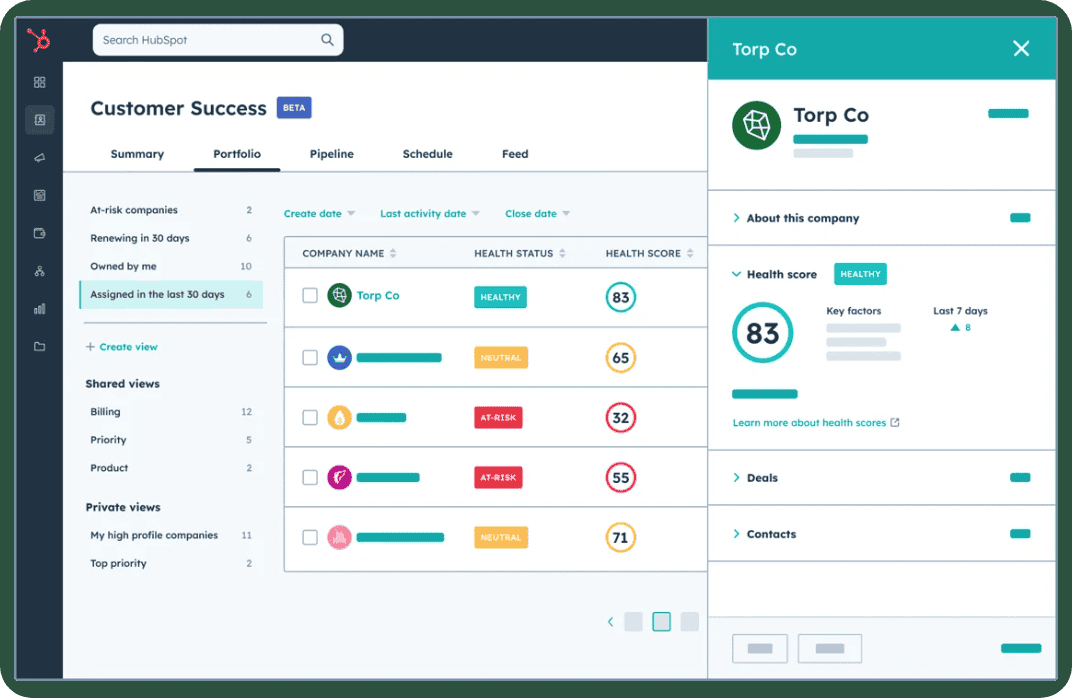The image size is (1072, 698).
Task: Open the contacts icon in sidebar
Action: click(40, 120)
